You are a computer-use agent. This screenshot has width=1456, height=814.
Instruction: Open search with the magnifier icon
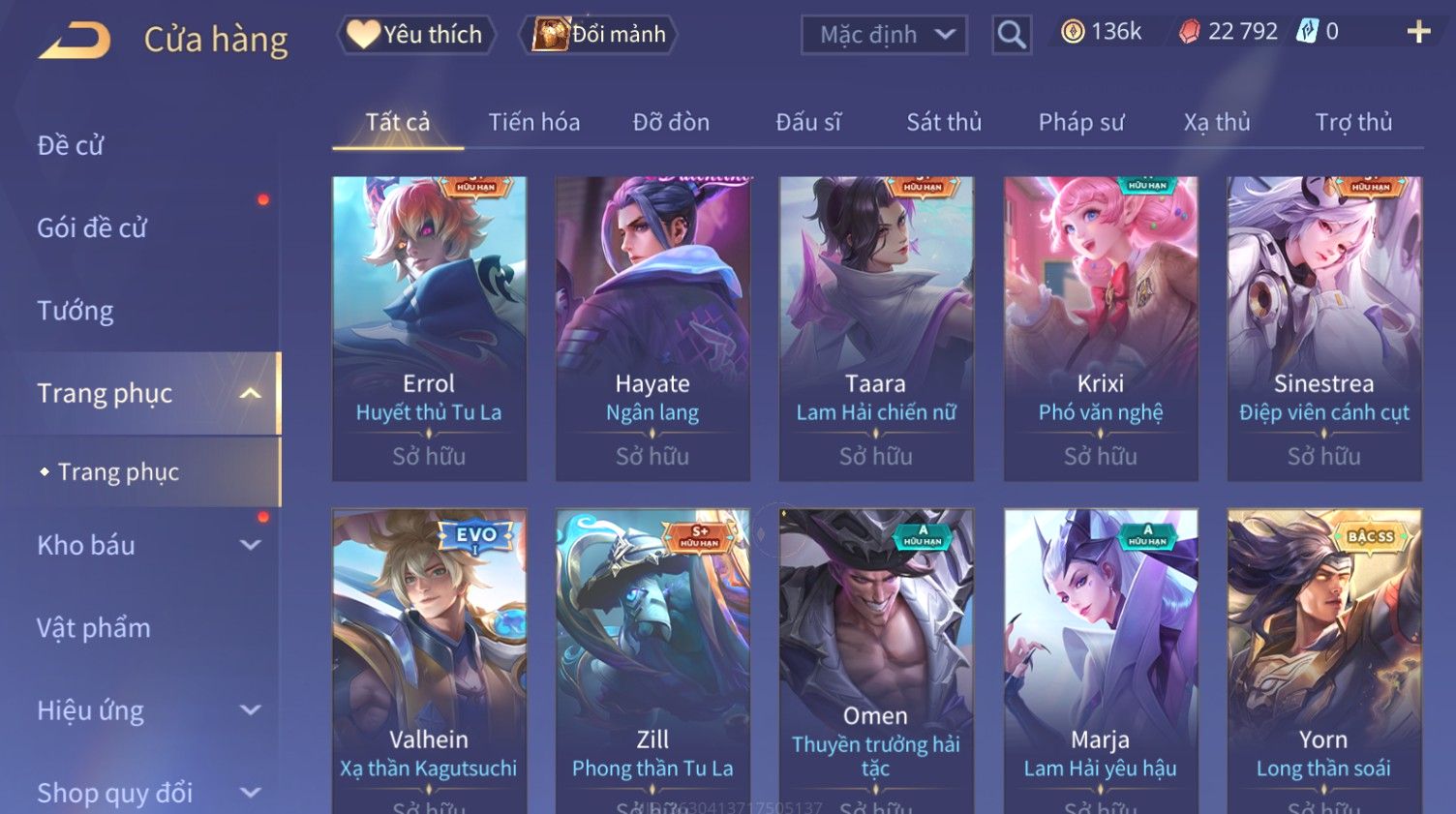[1012, 35]
